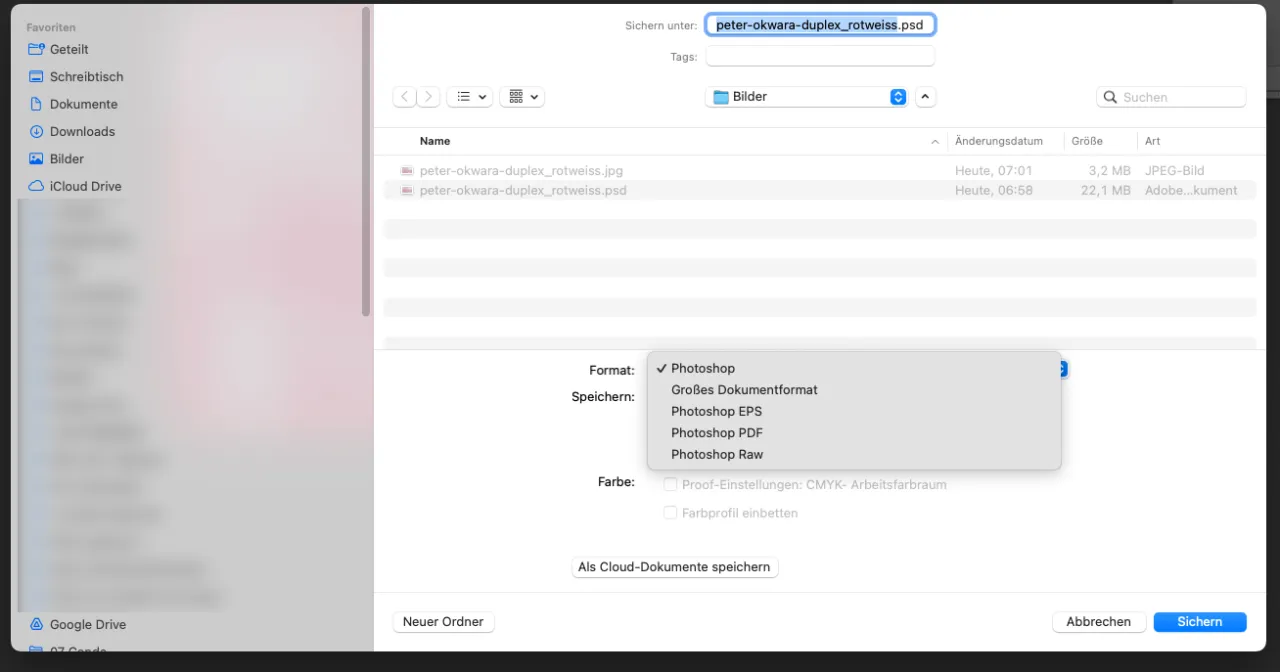Collapse dialog with the chevron-up button

tap(925, 97)
